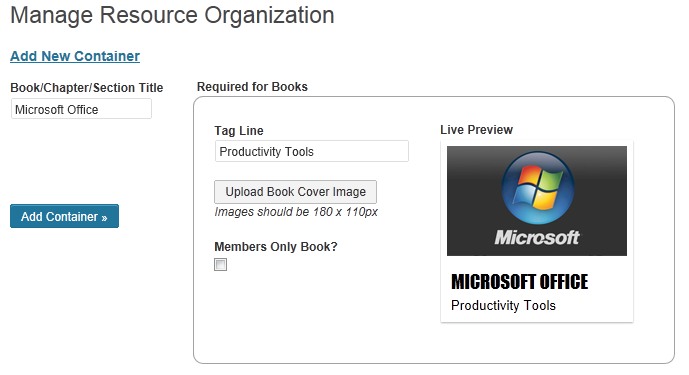Click the Windows logo orb in preview
Image resolution: width=689 pixels, height=375 pixels.
538,188
